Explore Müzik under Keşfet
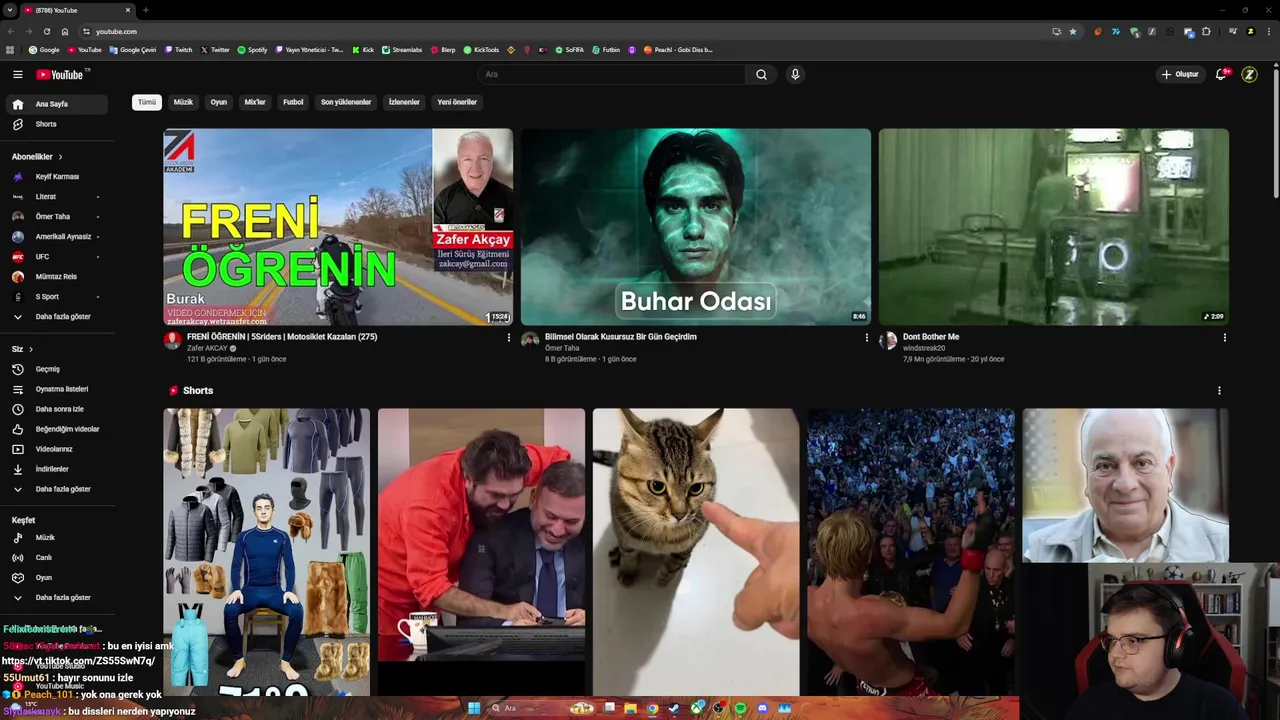1280x720 pixels. [x=56, y=538]
